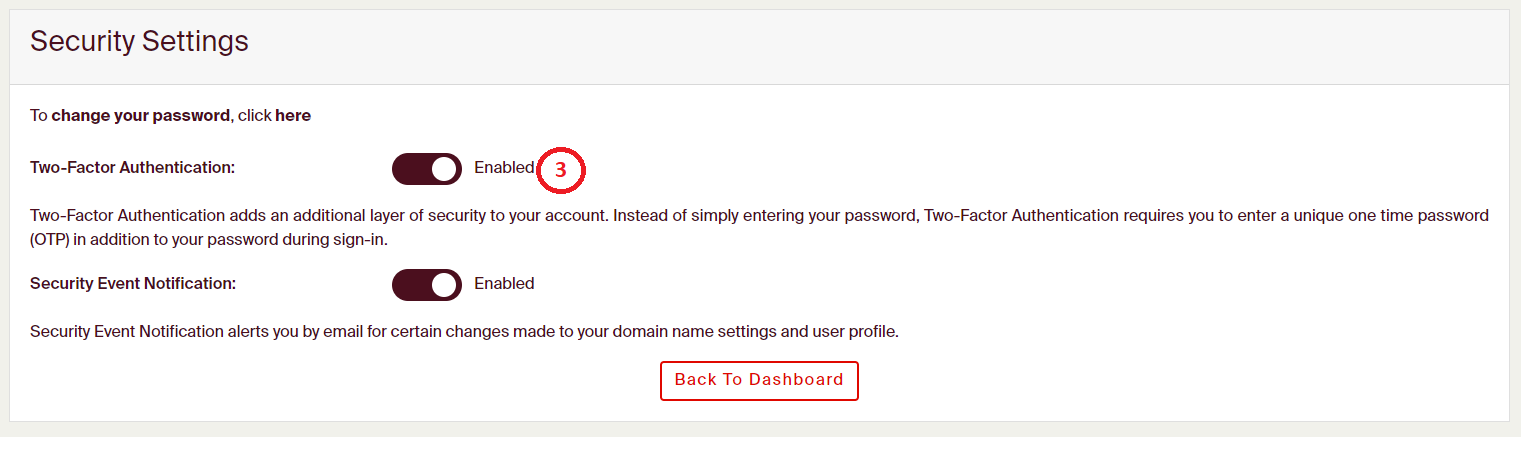Click the Security Settings heading
Image resolution: width=1521 pixels, height=460 pixels.
tap(139, 42)
